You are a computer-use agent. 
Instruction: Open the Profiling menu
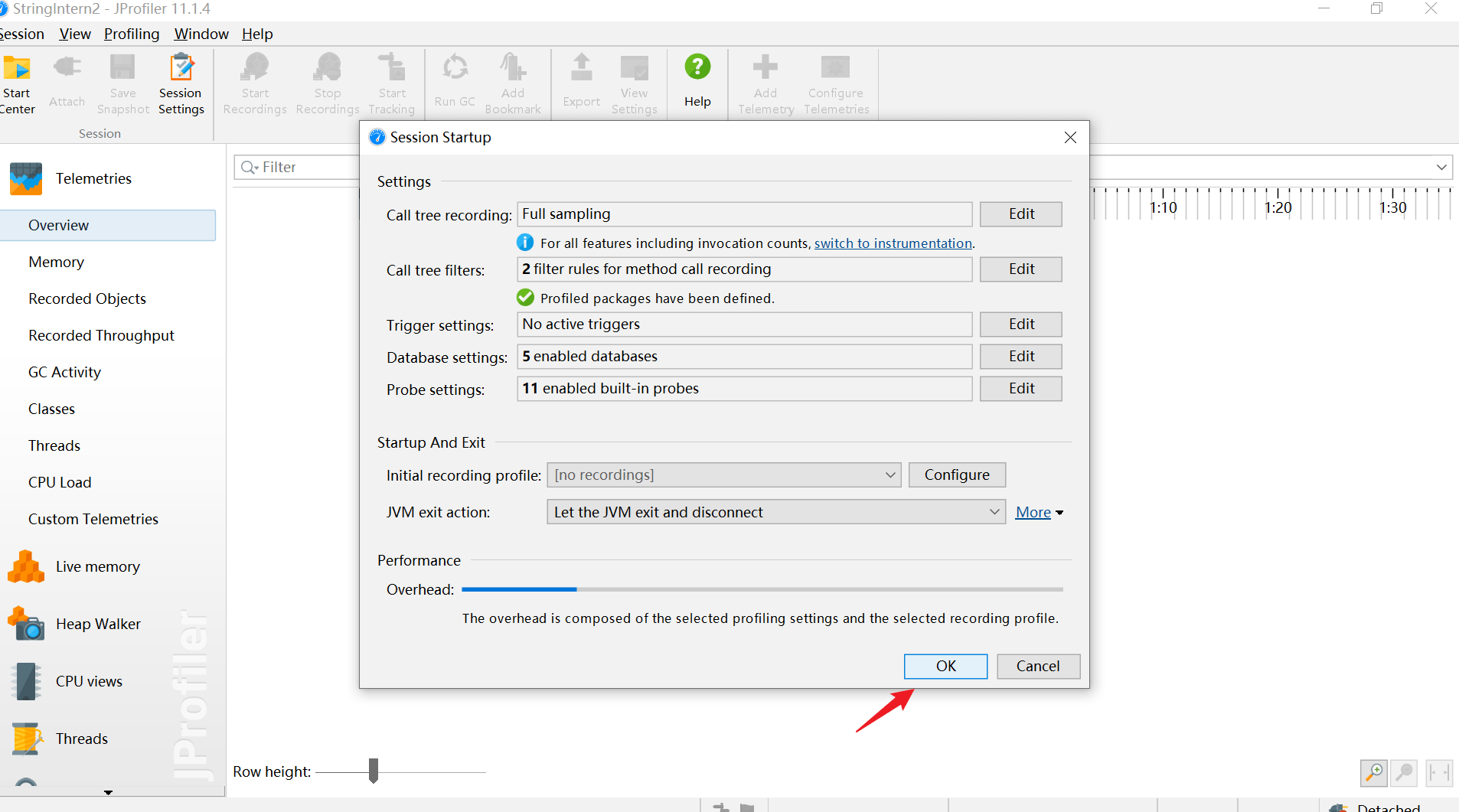pyautogui.click(x=132, y=34)
